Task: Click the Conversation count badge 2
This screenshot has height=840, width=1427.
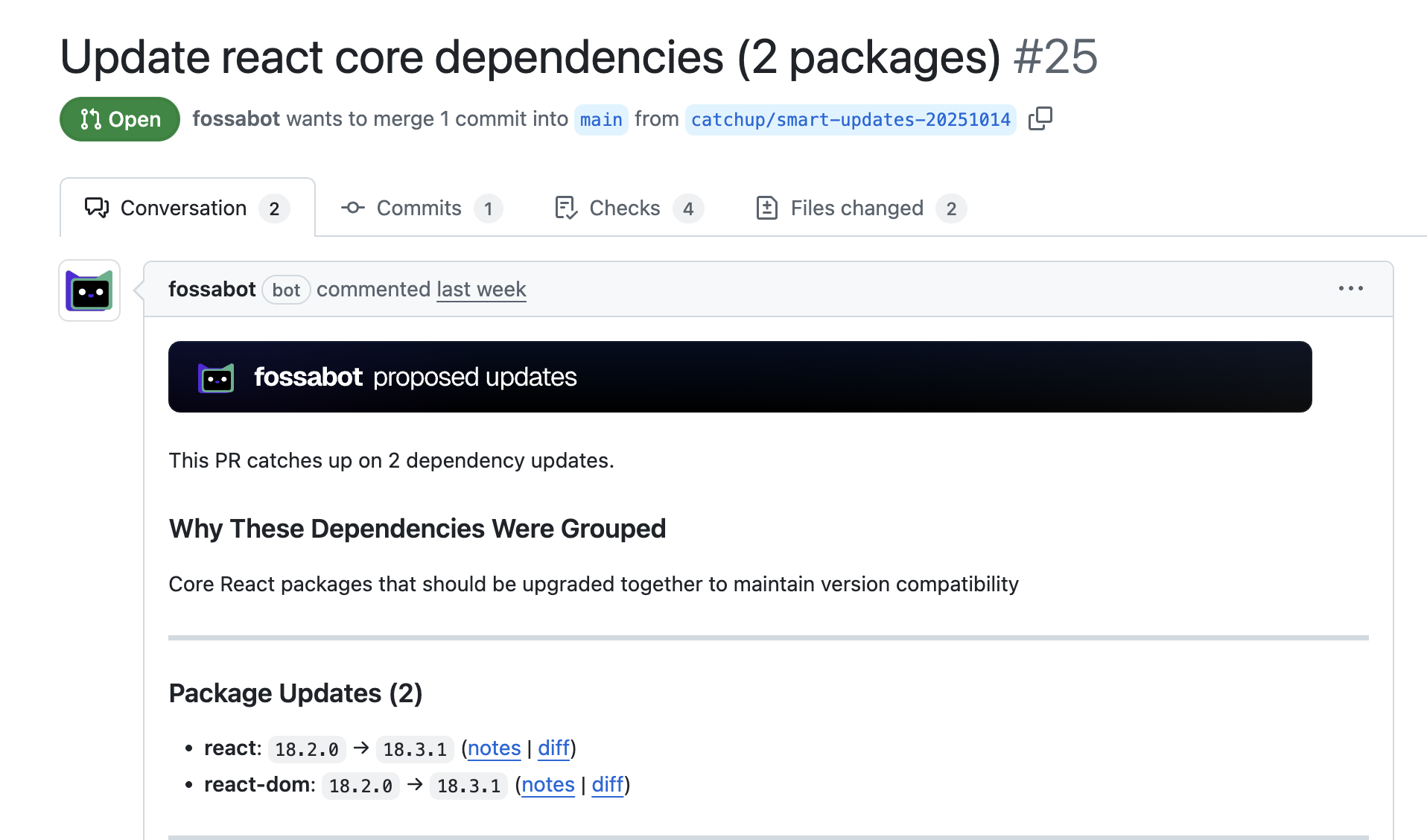Action: click(274, 209)
